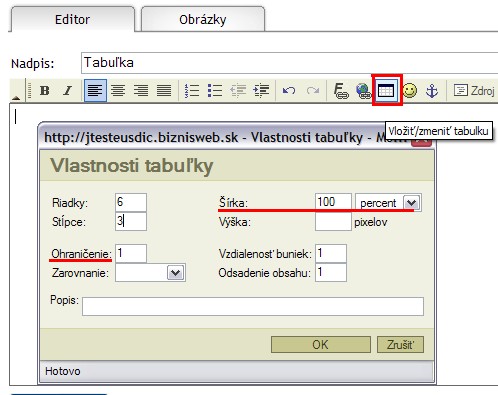Screen dimensions: 498x395
Task: Select the align left icon
Action: tap(95, 91)
